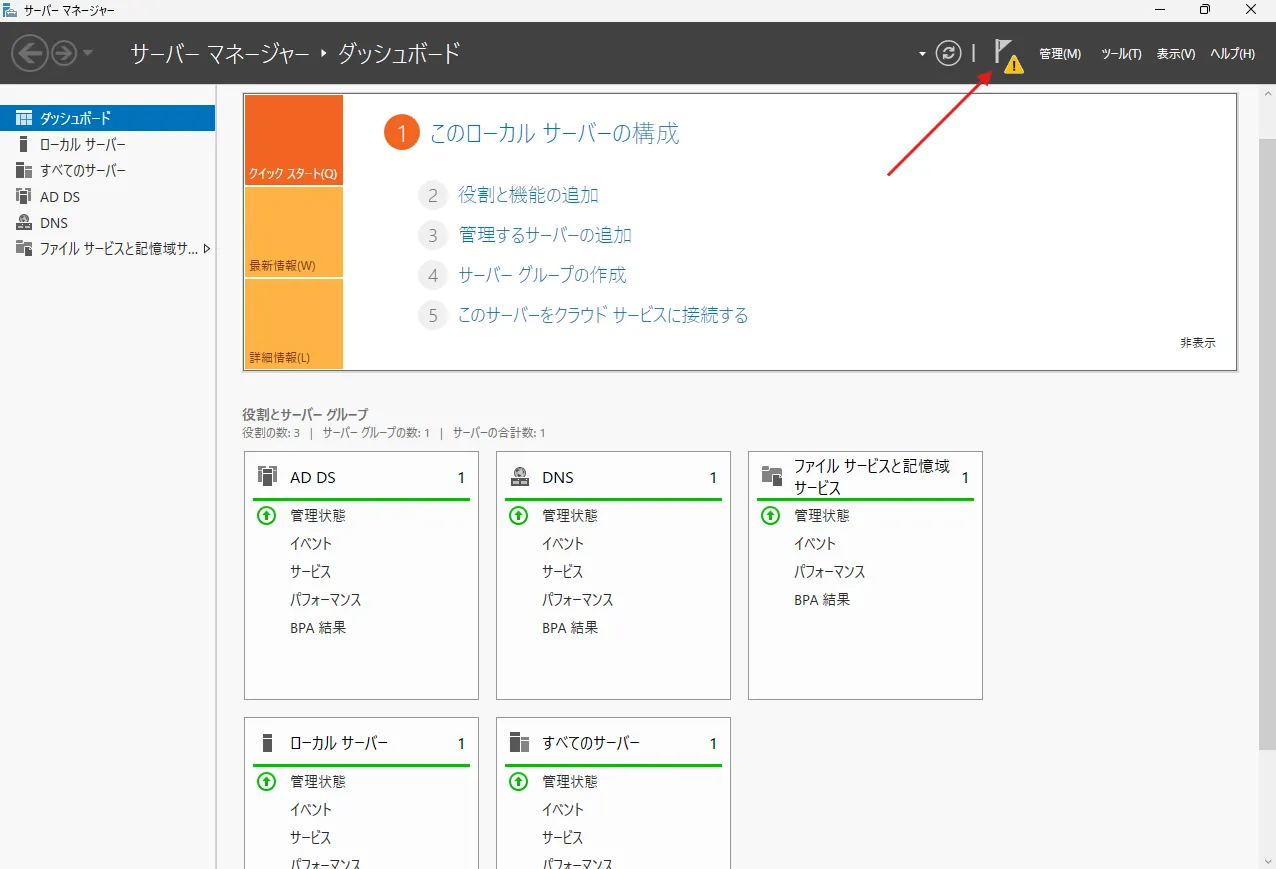Click green status icon in ローカル サーバー tile
Screen dimensions: 1276x869
[266, 782]
